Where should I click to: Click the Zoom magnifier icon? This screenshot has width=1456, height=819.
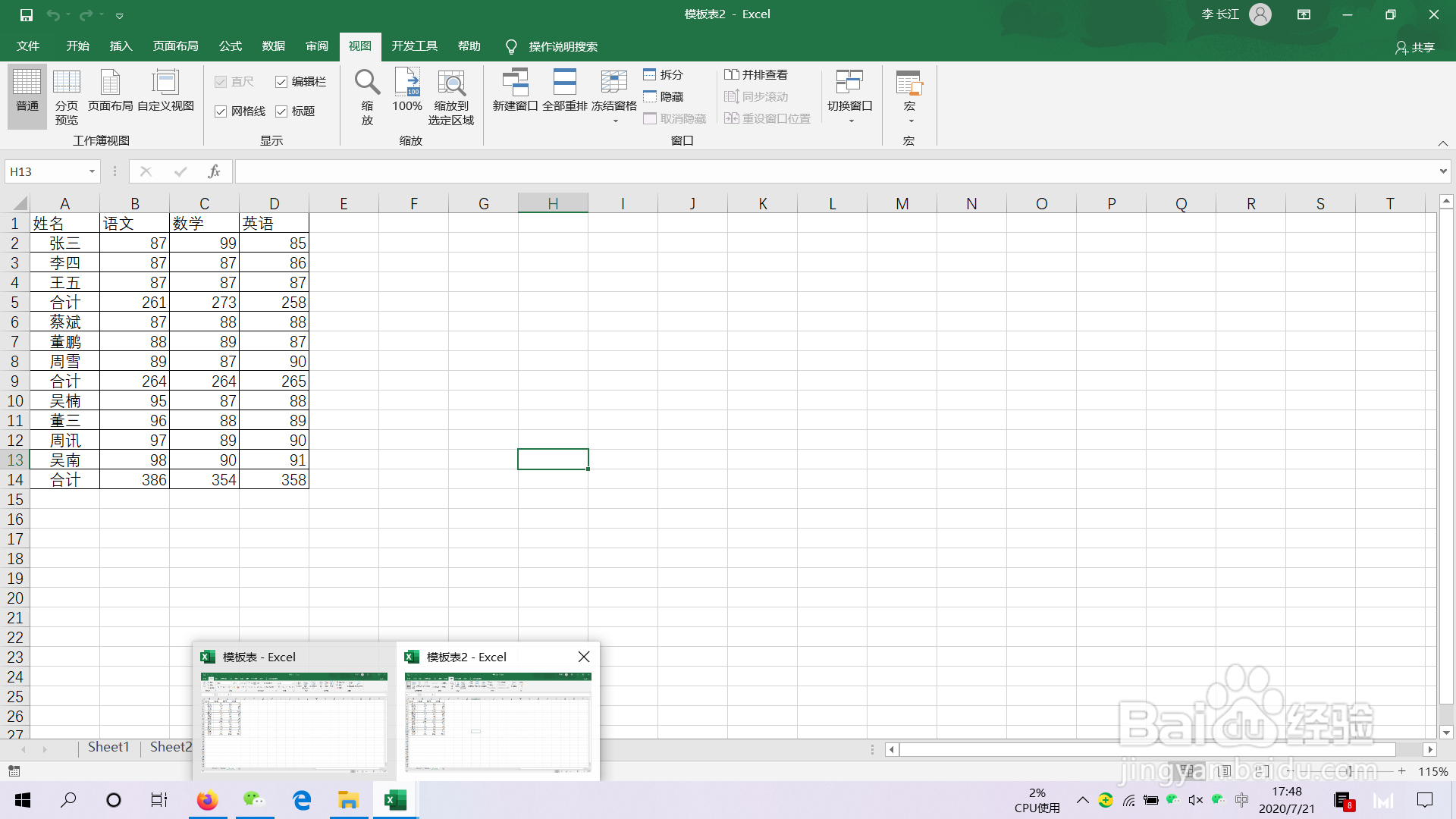coord(367,83)
